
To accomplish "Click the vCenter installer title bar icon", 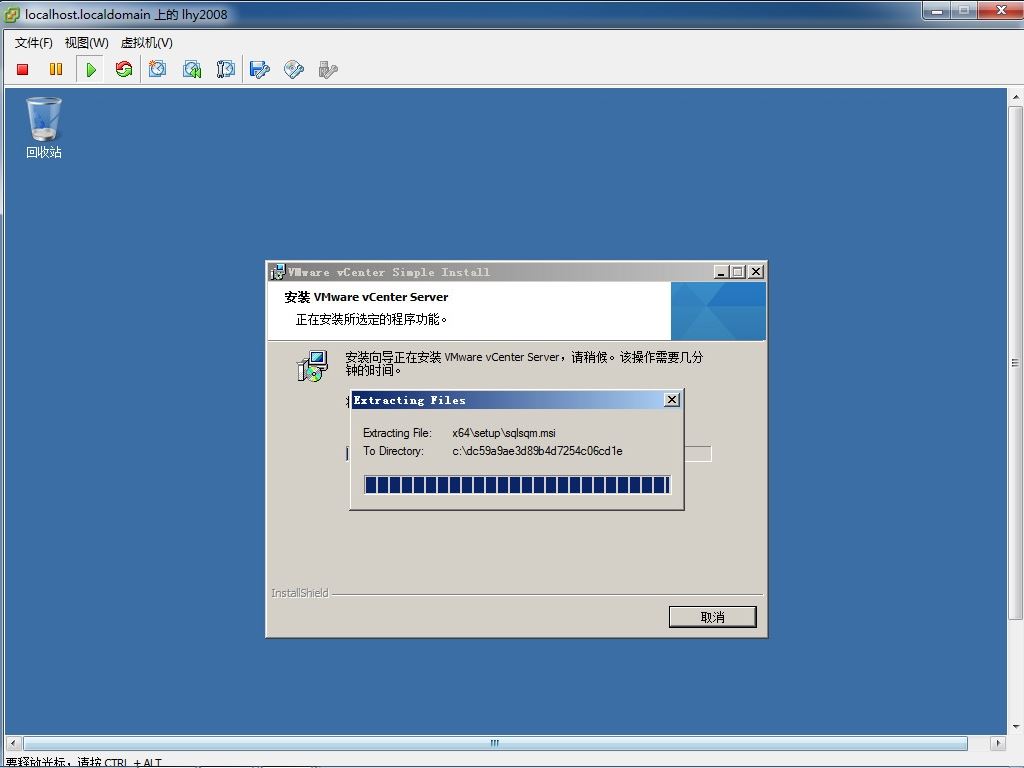I will pyautogui.click(x=278, y=272).
